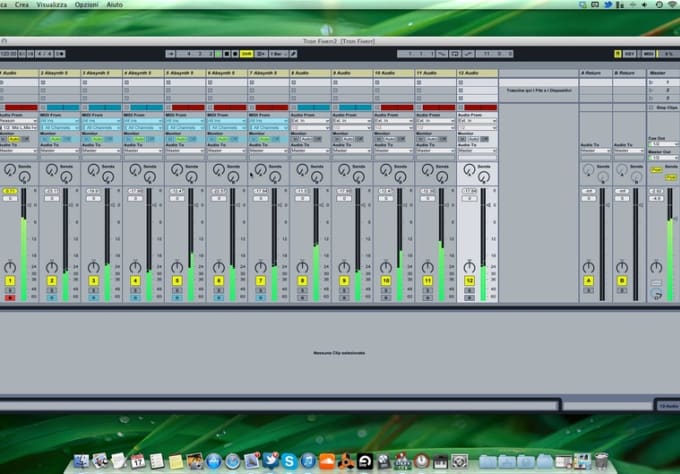This screenshot has width=680, height=474.
Task: Click the first scene launch triangle in Master
Action: point(651,82)
